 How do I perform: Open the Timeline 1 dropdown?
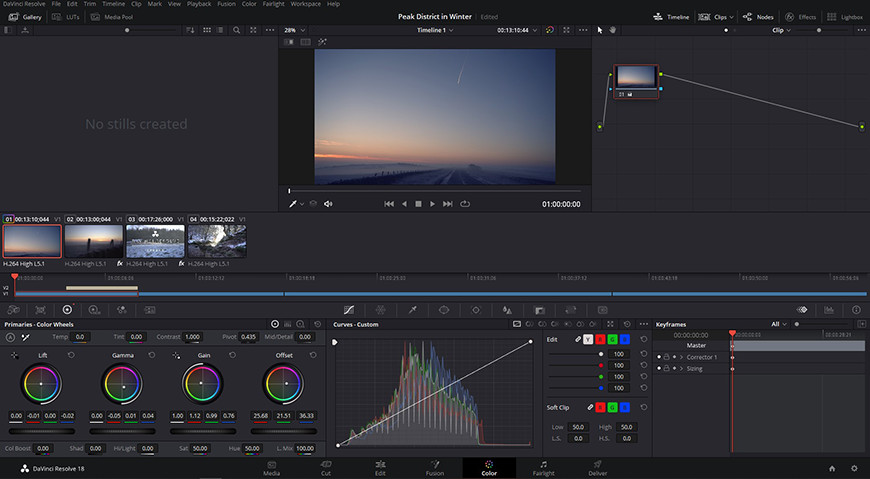pos(435,30)
